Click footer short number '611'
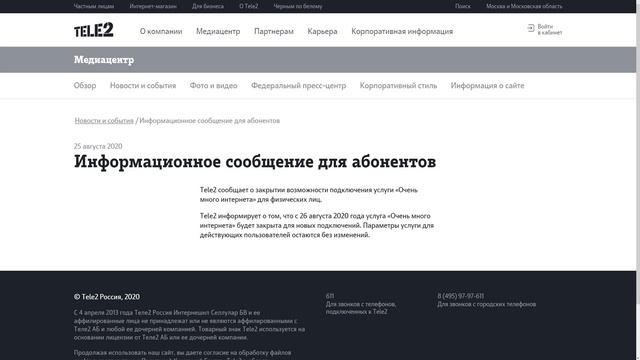640x360 pixels. click(x=330, y=296)
